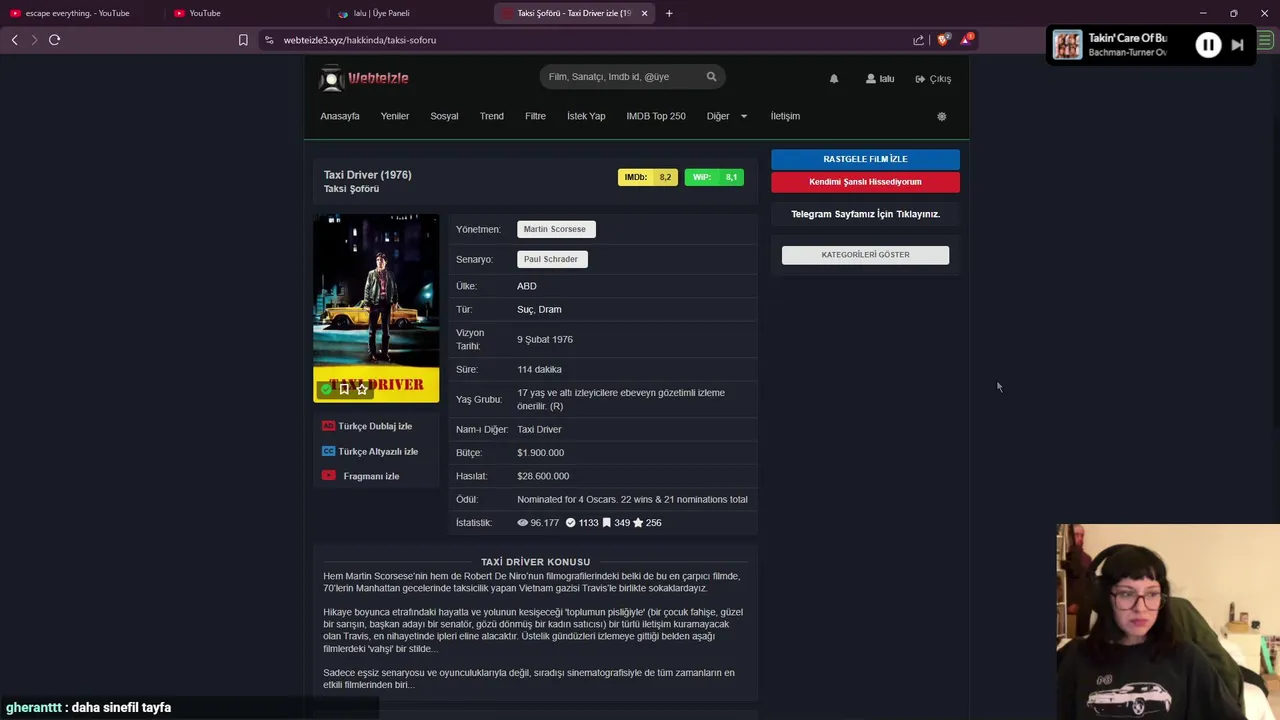Click Türkçe Altyazılı izle
This screenshot has width=1280, height=720.
pos(378,451)
